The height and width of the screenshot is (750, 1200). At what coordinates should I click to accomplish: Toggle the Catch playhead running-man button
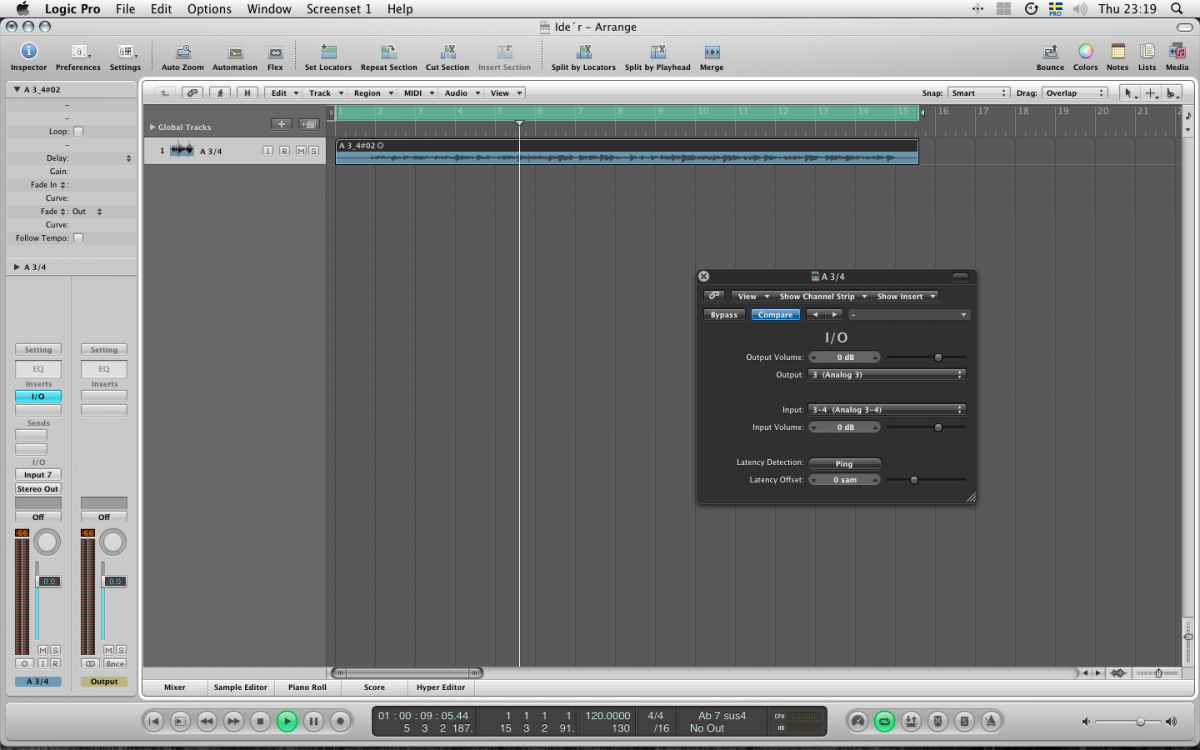click(220, 93)
